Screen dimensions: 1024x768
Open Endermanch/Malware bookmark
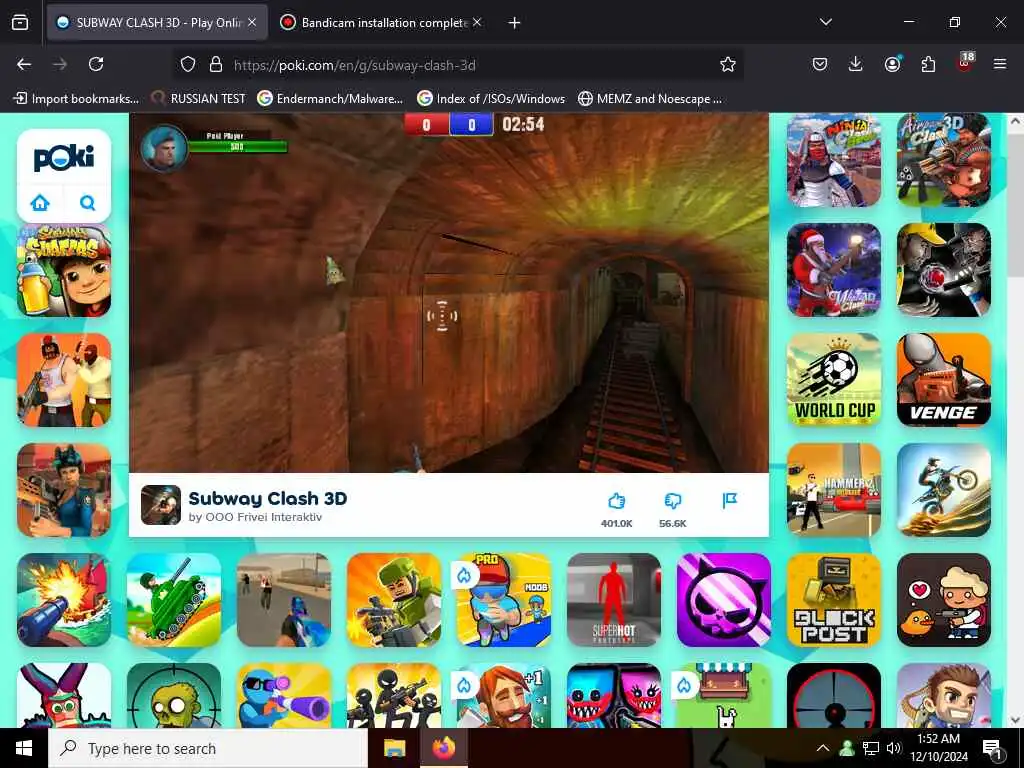coord(330,99)
